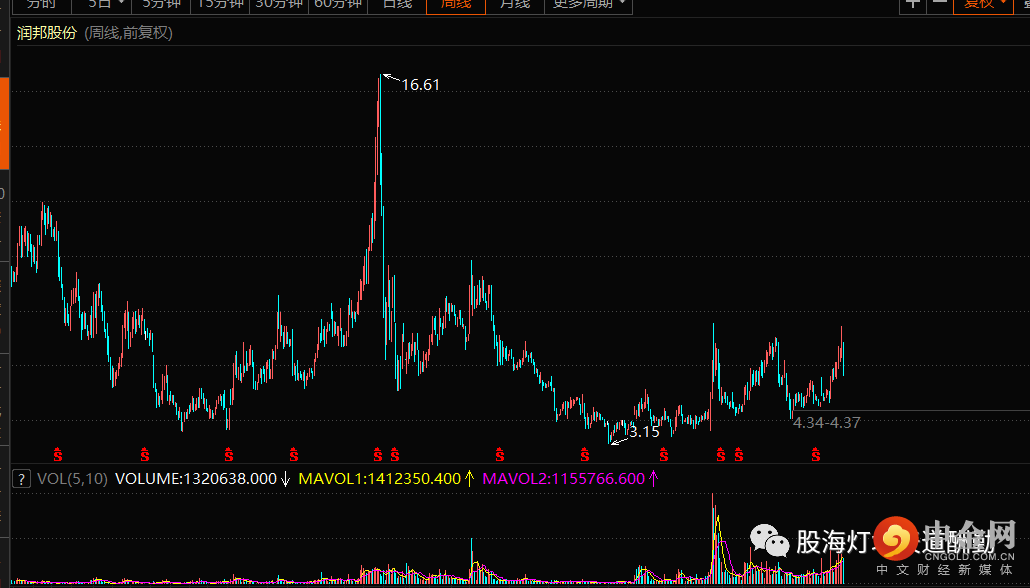The image size is (1030, 588).
Task: Switch to the 周线 weekly tab
Action: tap(456, 5)
